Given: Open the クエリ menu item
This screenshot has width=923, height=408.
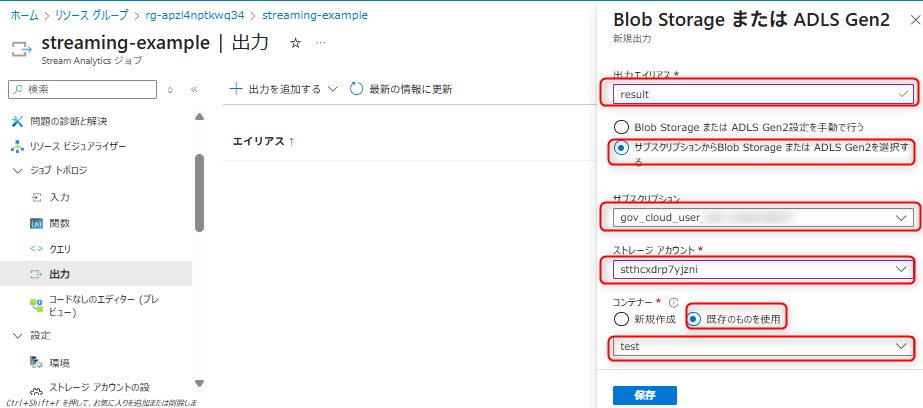Looking at the screenshot, I should pos(60,249).
